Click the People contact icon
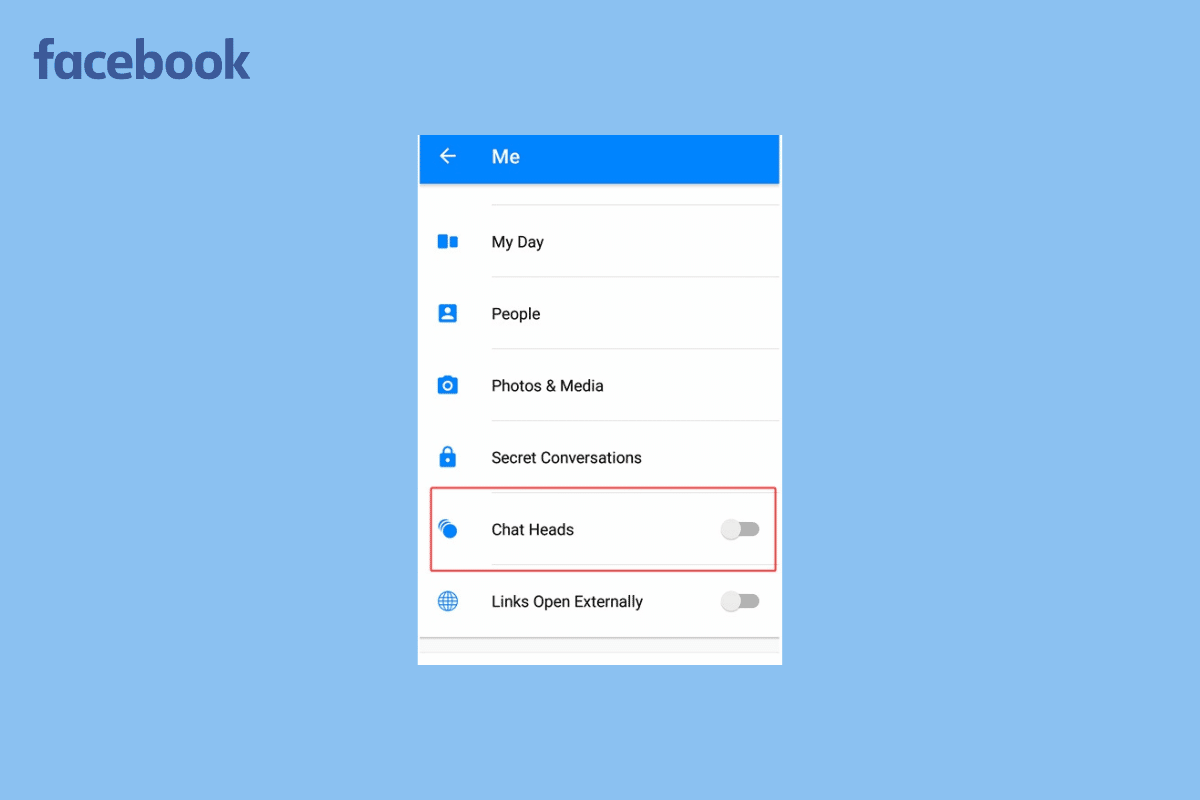The height and width of the screenshot is (800, 1200). (x=448, y=313)
